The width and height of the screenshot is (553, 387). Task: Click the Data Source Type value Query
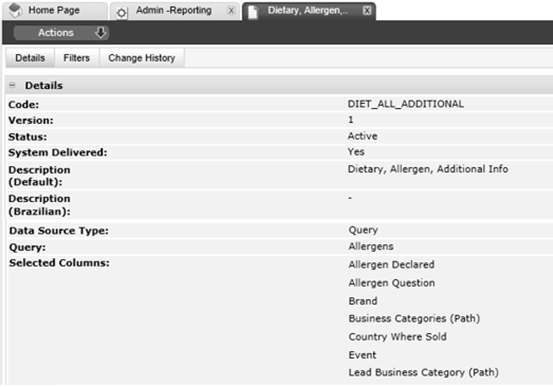(363, 230)
